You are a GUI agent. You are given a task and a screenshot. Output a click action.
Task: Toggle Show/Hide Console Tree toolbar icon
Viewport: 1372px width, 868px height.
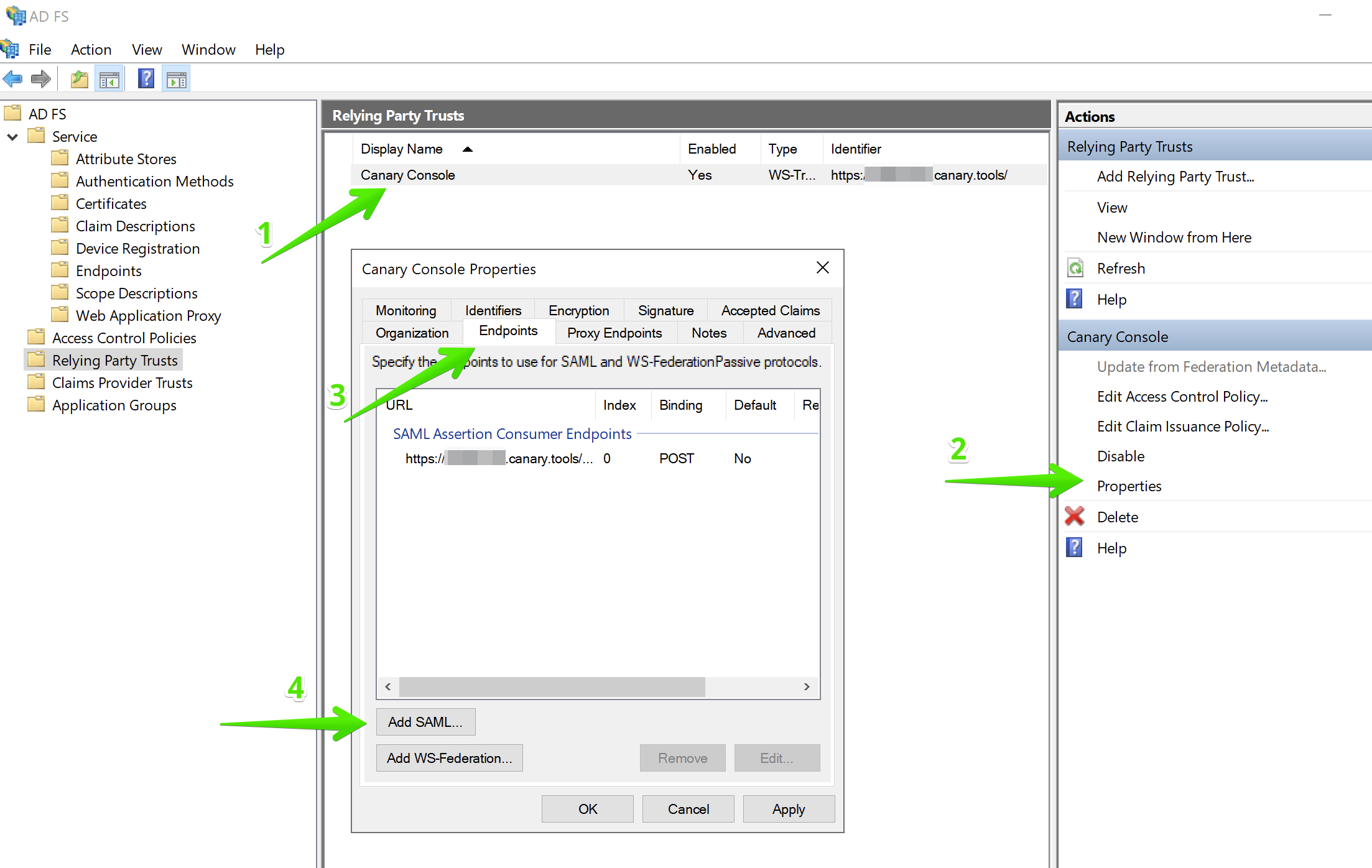[x=109, y=79]
